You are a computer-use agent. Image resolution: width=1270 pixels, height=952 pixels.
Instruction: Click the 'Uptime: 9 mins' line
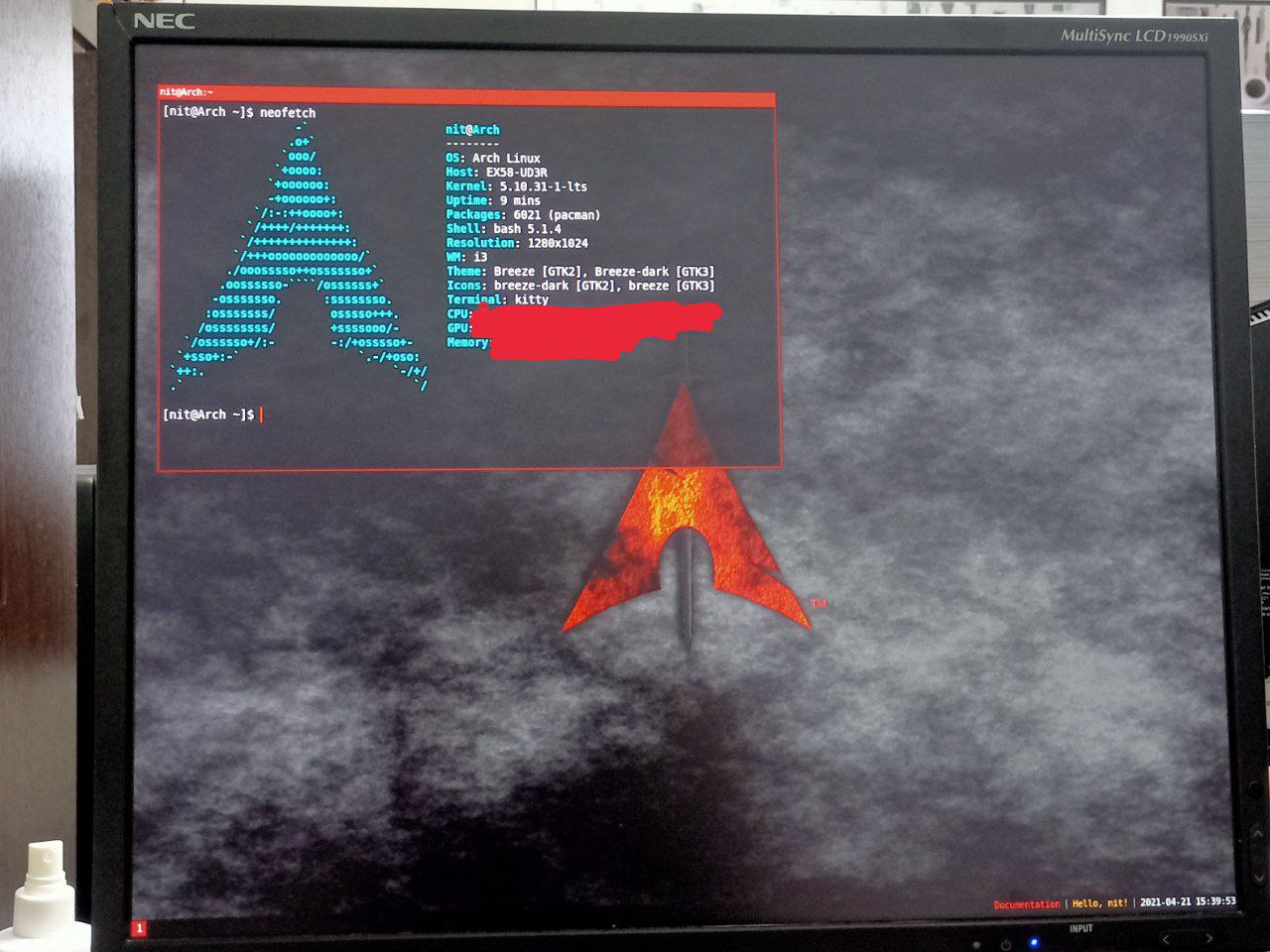493,200
